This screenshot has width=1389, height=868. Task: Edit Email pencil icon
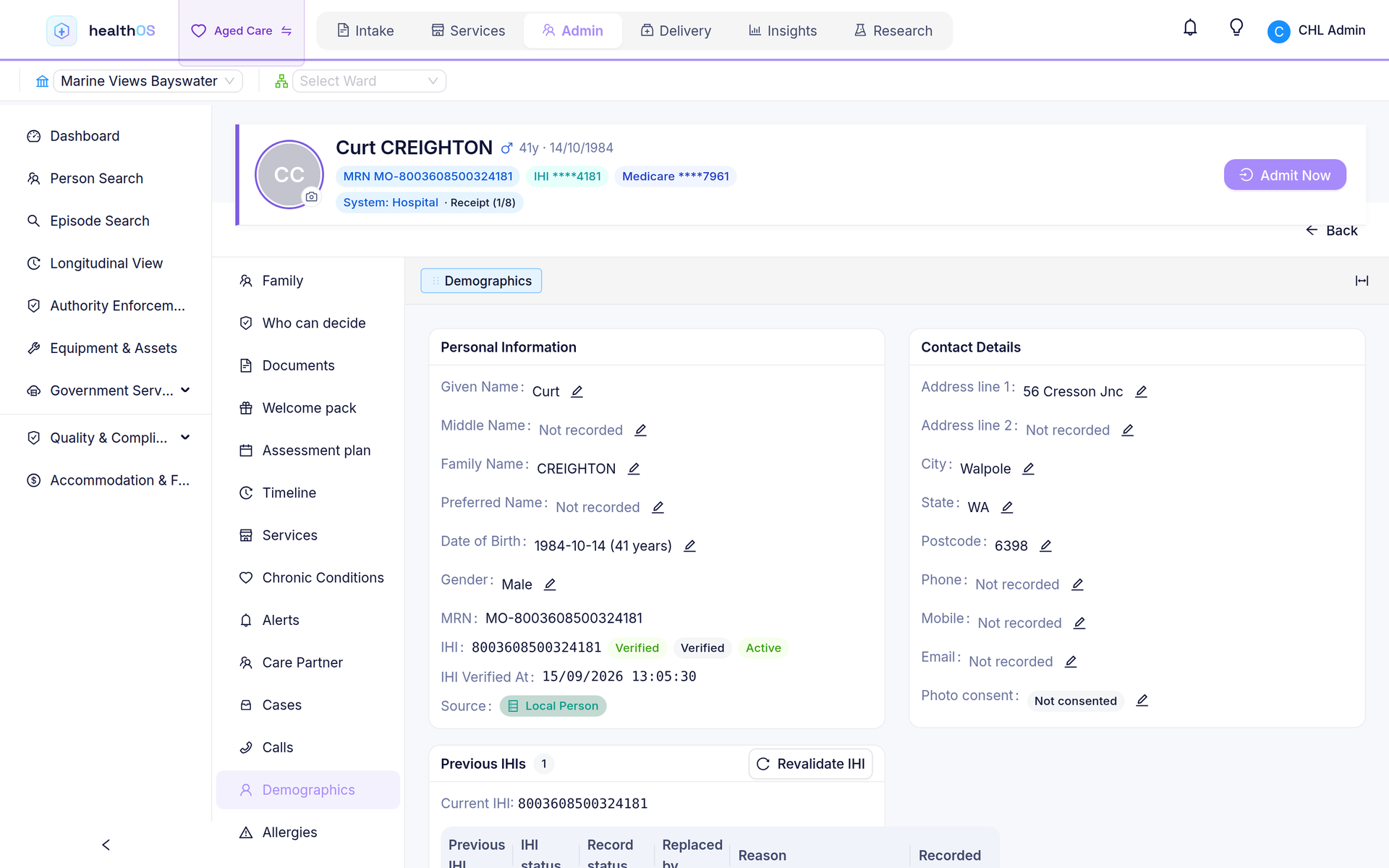(x=1071, y=661)
